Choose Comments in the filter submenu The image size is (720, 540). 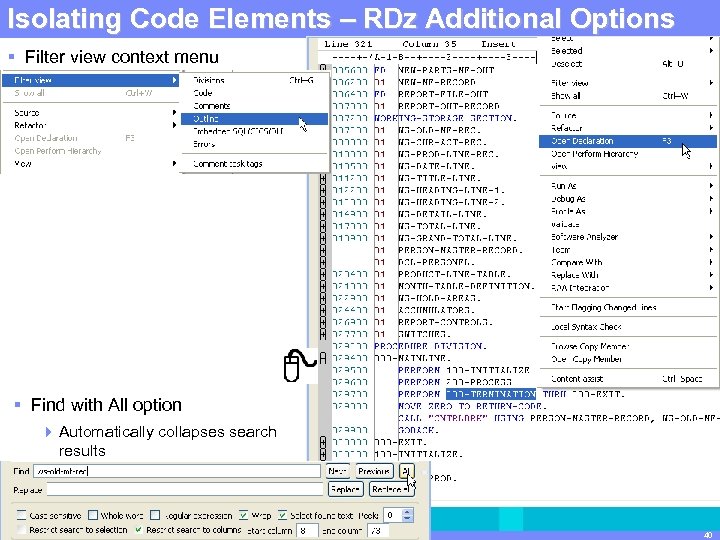click(x=254, y=106)
